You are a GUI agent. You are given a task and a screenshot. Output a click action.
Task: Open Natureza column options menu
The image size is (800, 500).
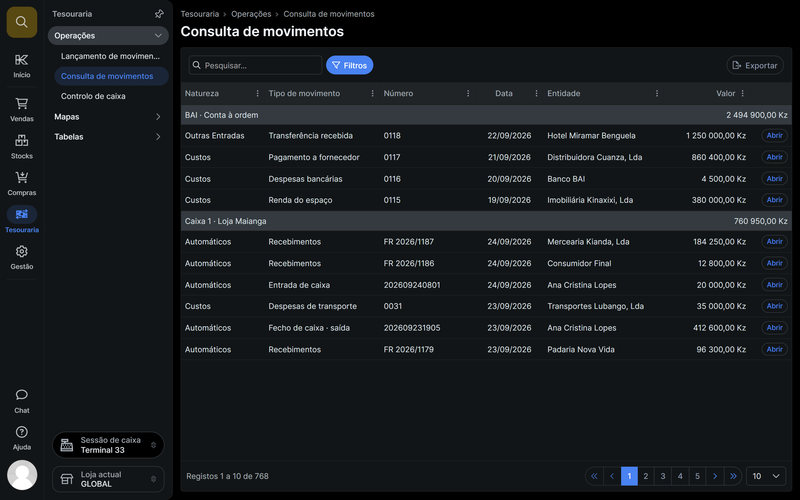pyautogui.click(x=257, y=93)
